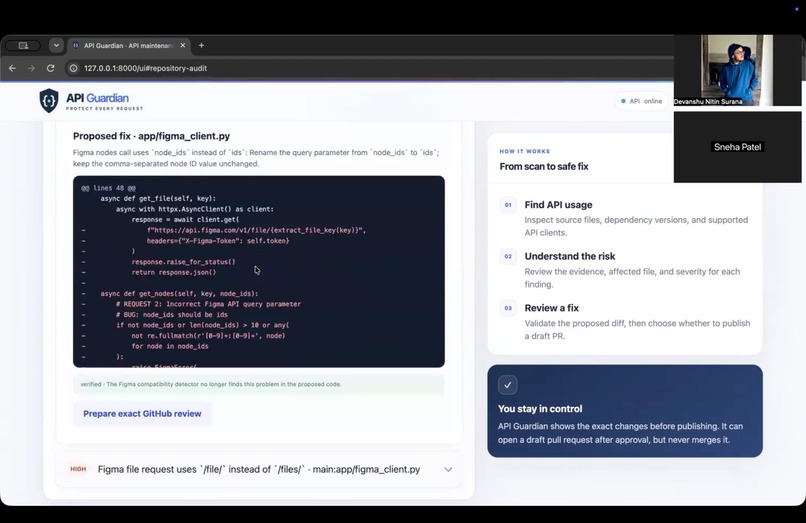Click the site info icon in address bar

[x=74, y=68]
